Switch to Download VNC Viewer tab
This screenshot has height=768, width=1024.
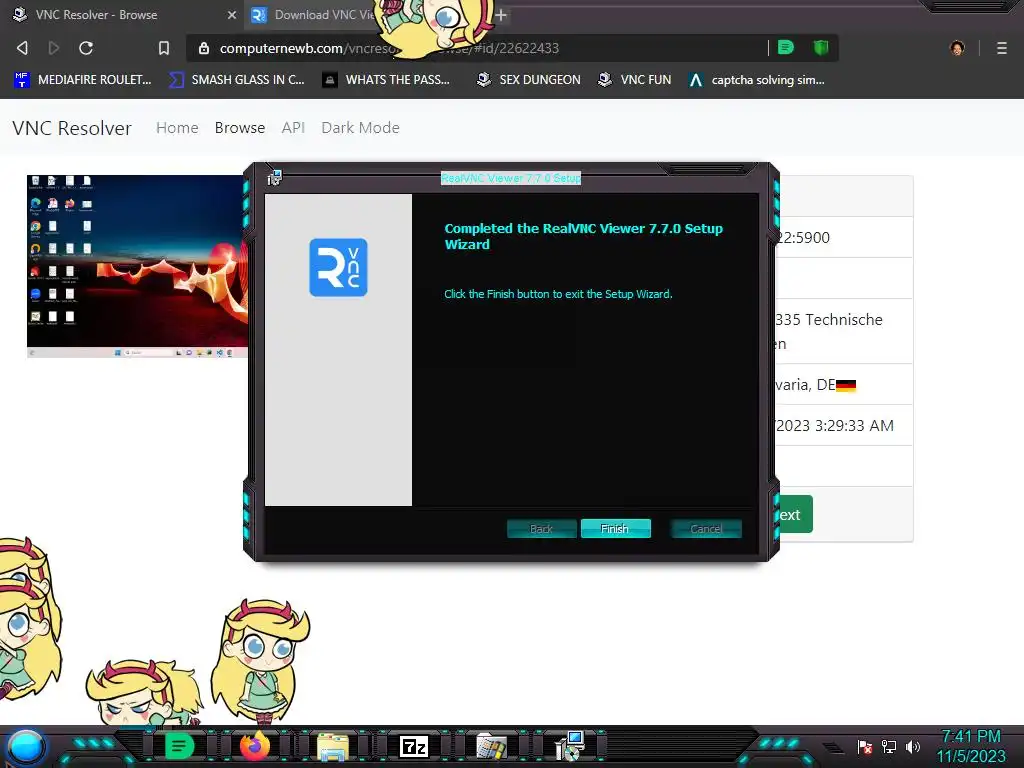[x=313, y=15]
